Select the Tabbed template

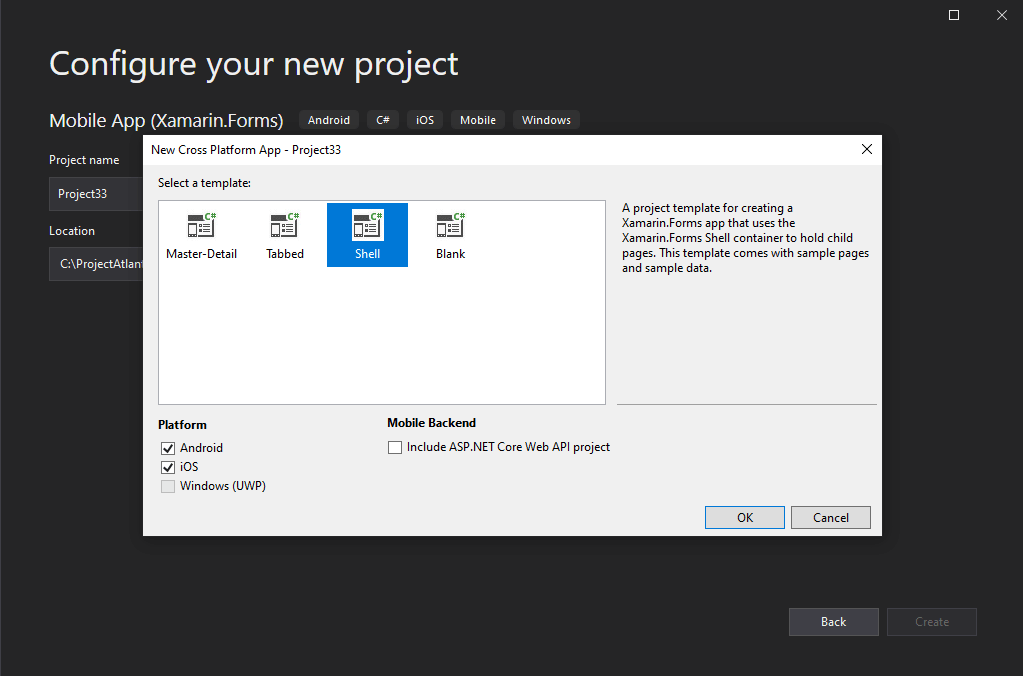click(x=285, y=235)
